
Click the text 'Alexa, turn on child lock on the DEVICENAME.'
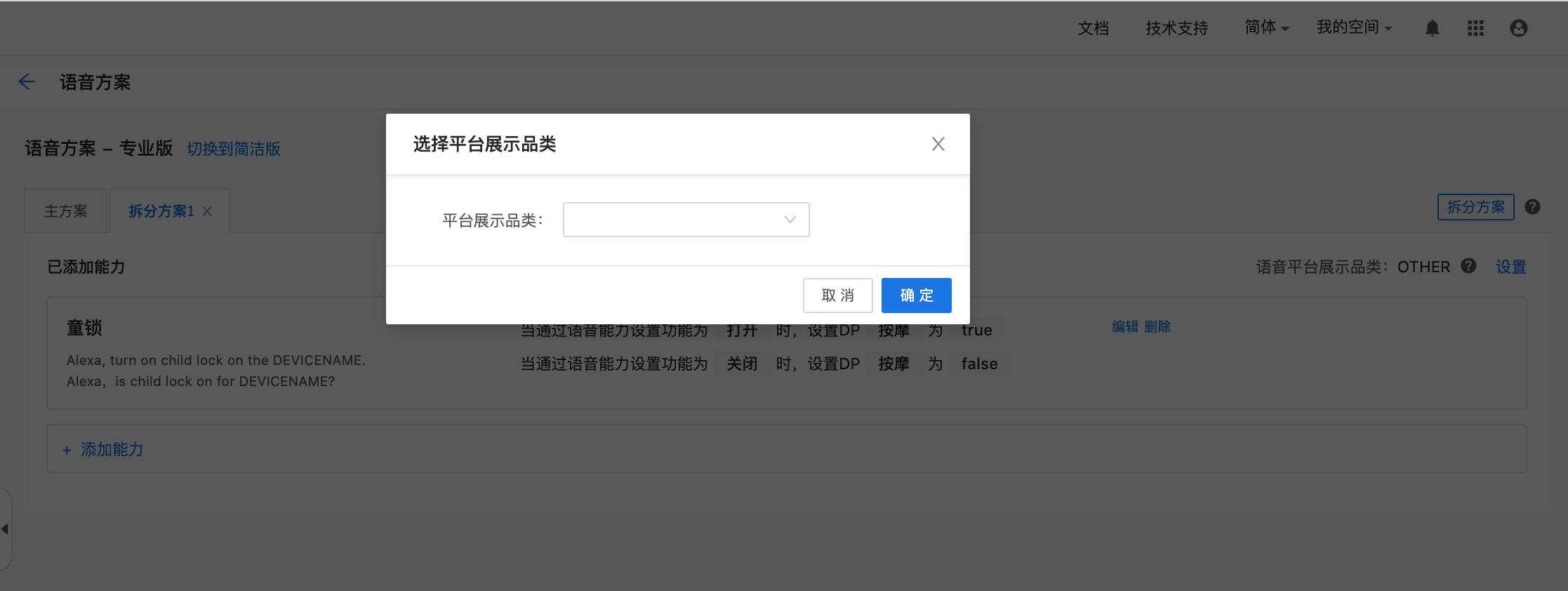[x=216, y=360]
